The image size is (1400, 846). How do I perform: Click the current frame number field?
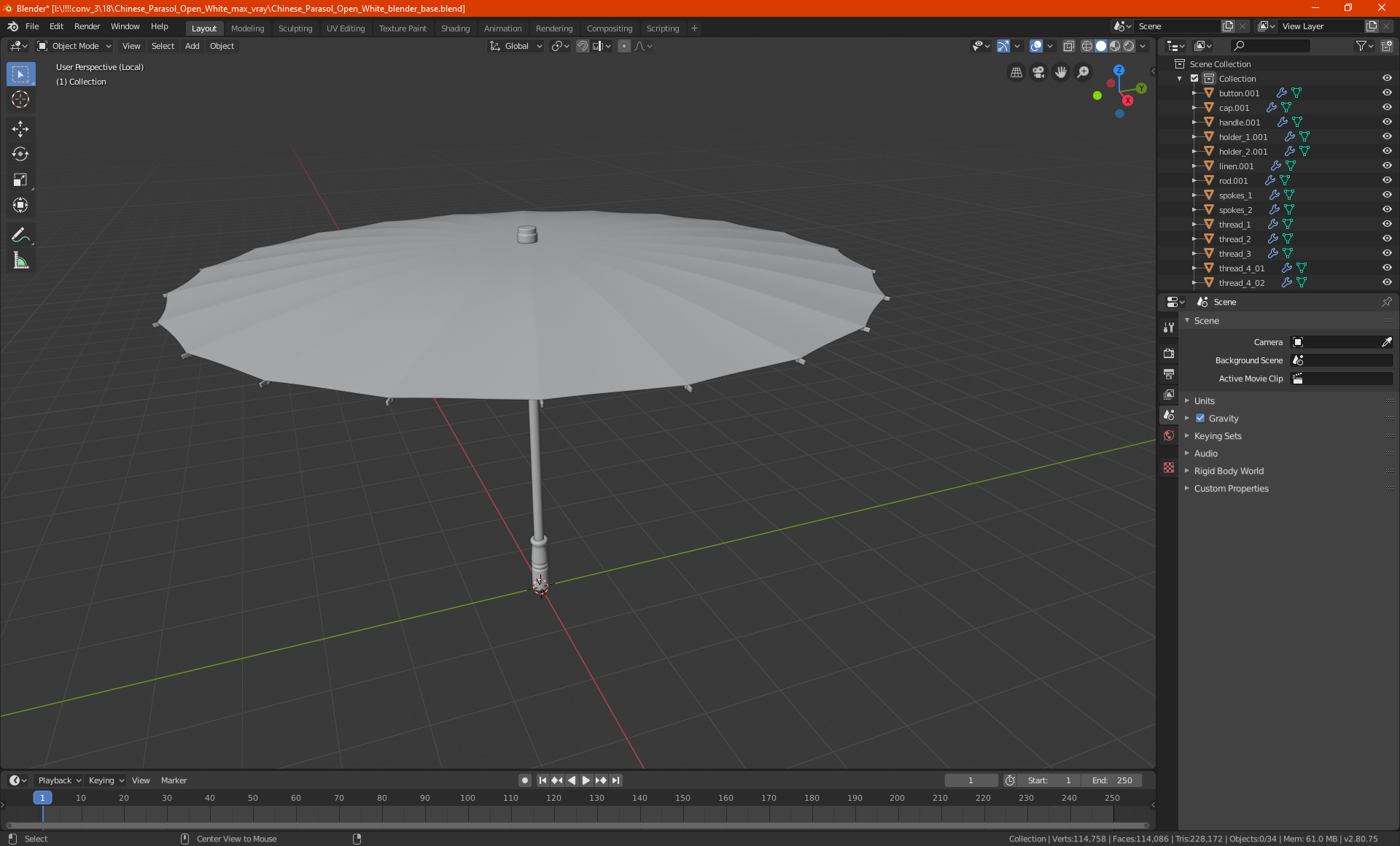(971, 780)
